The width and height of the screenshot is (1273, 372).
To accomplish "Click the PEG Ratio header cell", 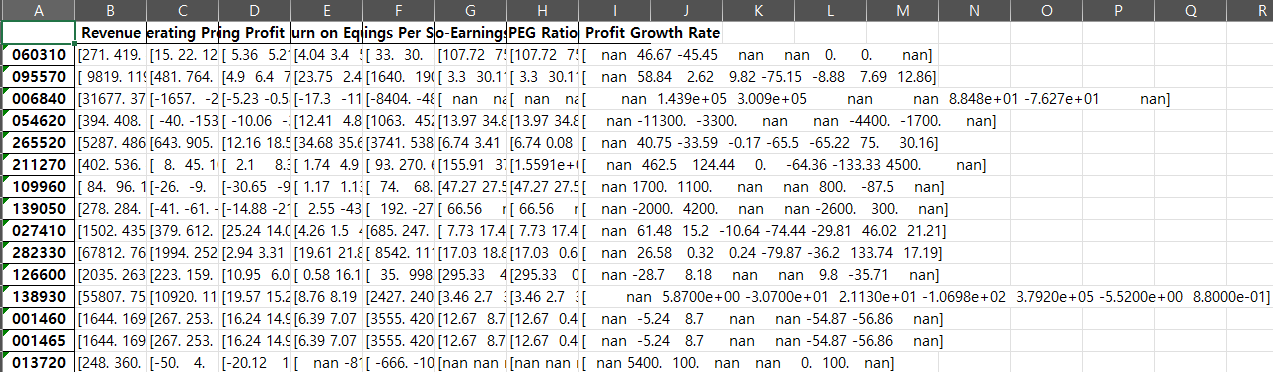I will (542, 32).
